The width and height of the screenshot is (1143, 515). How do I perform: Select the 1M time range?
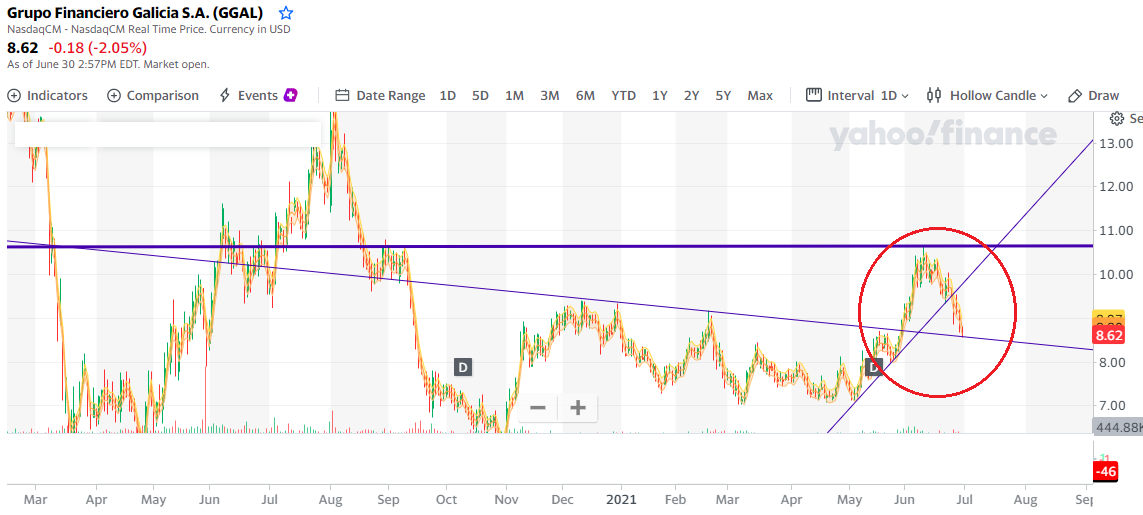tap(515, 96)
